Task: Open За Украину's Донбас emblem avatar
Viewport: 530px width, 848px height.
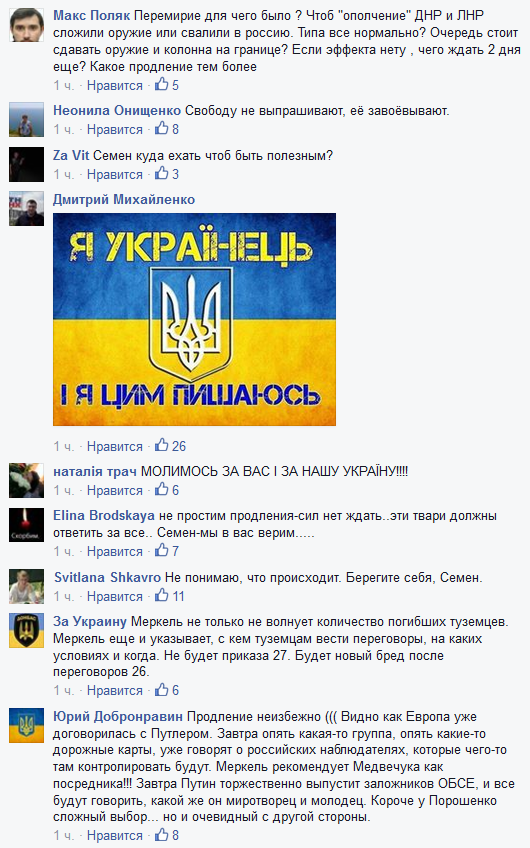Action: (26, 631)
